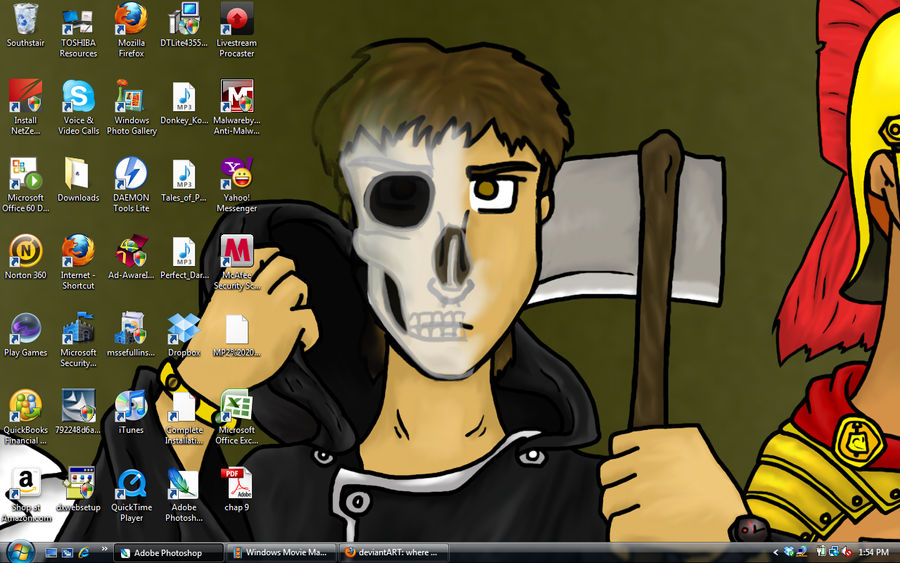Switch to the Adobe Photoshop taskbar button
The width and height of the screenshot is (900, 563).
[x=168, y=553]
